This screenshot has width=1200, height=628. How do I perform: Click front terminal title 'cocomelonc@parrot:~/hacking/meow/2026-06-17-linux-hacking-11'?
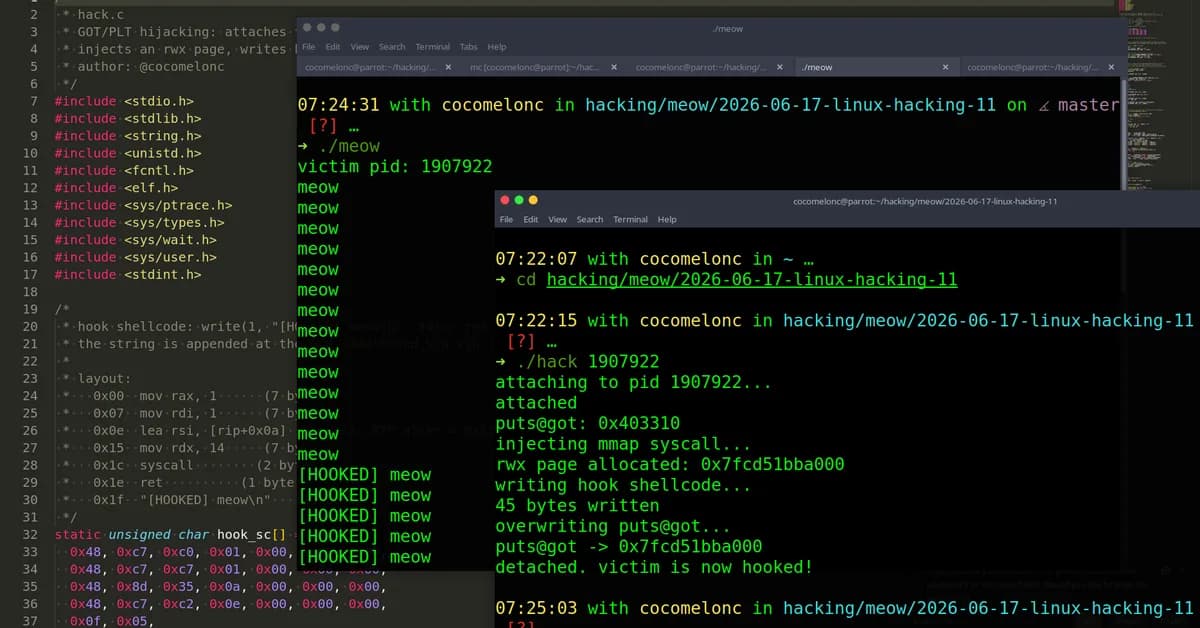click(x=925, y=201)
